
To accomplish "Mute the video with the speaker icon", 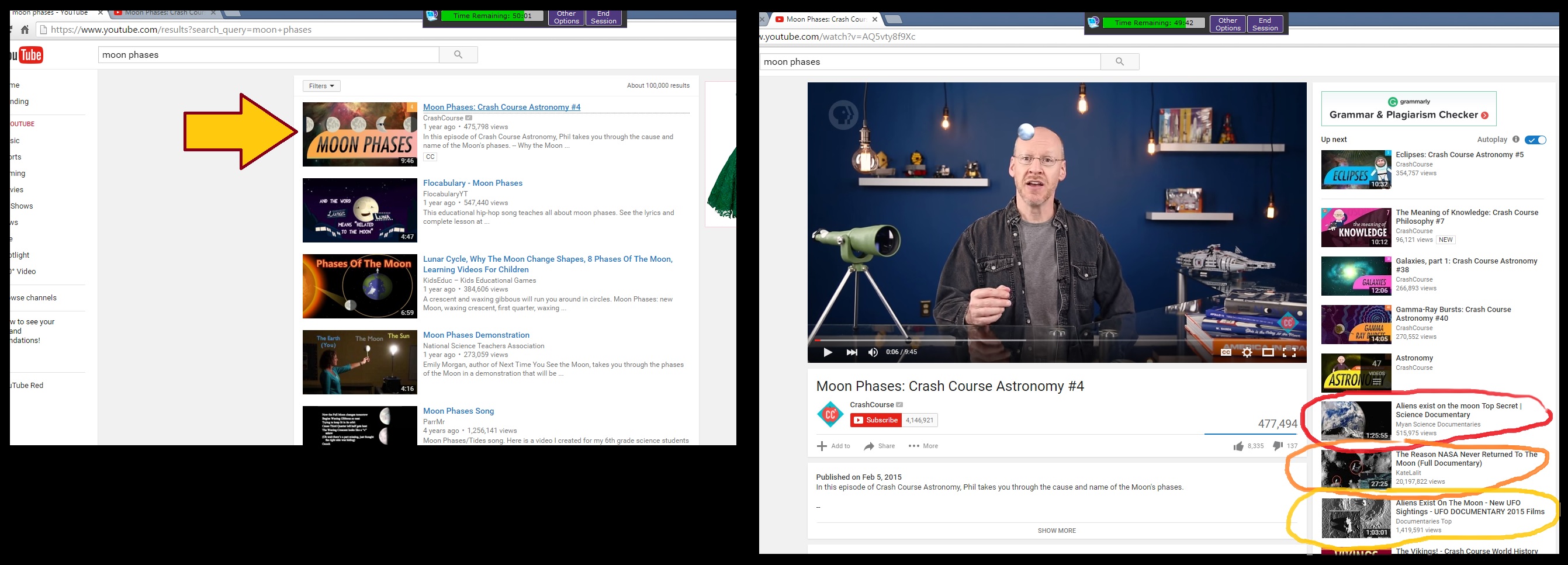I will click(x=873, y=352).
